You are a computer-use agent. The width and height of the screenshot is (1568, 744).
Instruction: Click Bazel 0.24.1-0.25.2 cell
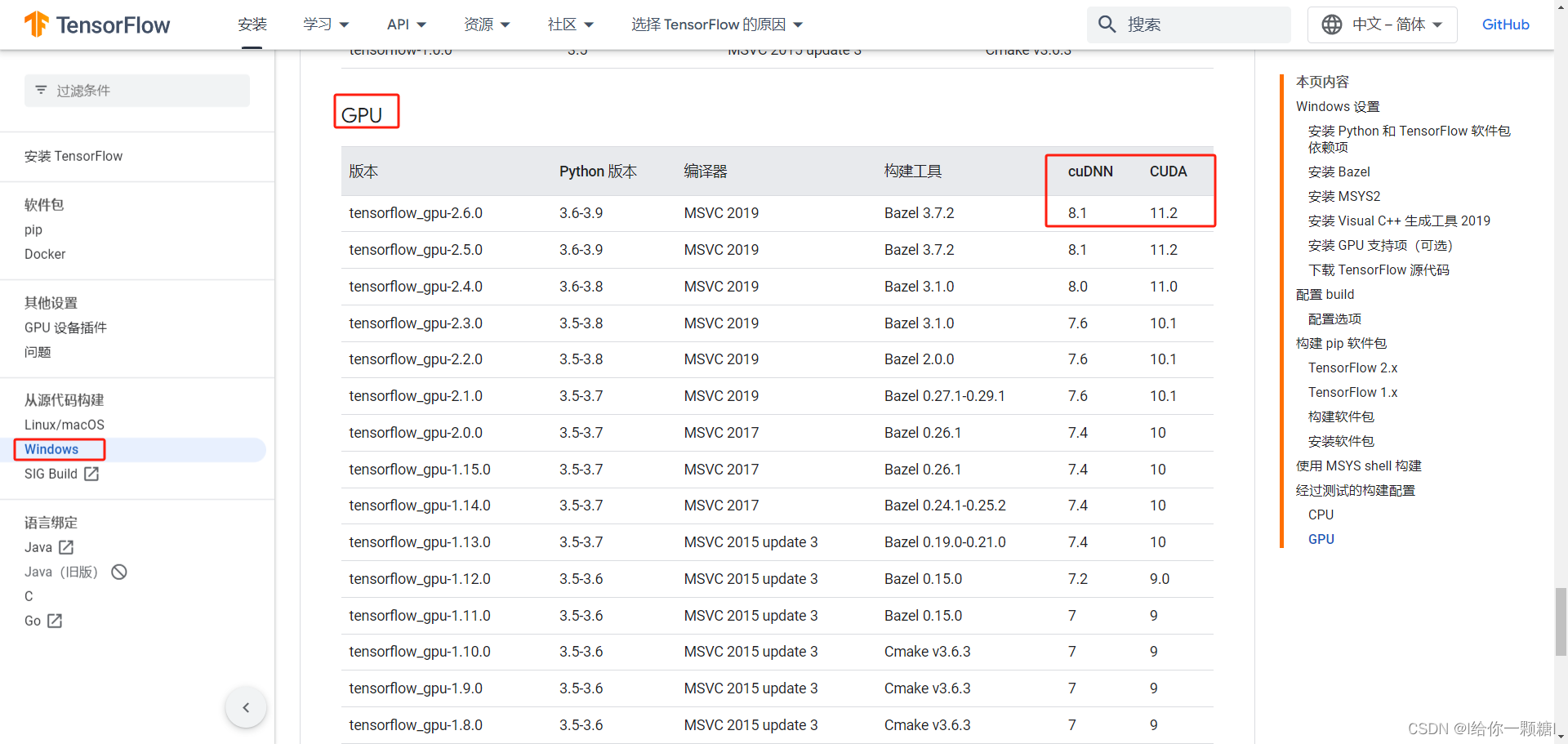(945, 506)
